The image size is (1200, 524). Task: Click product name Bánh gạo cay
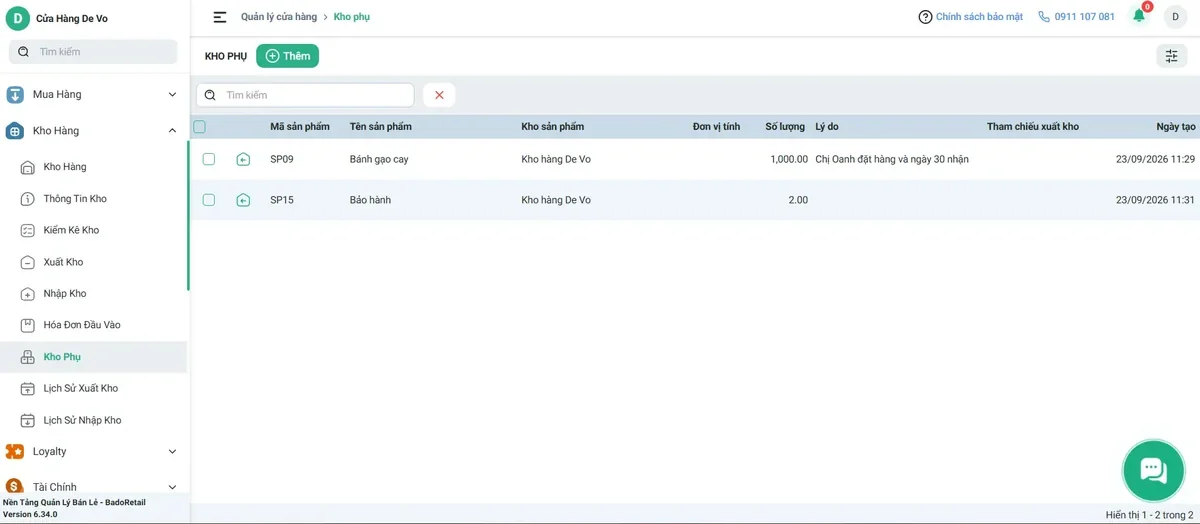[x=379, y=159]
